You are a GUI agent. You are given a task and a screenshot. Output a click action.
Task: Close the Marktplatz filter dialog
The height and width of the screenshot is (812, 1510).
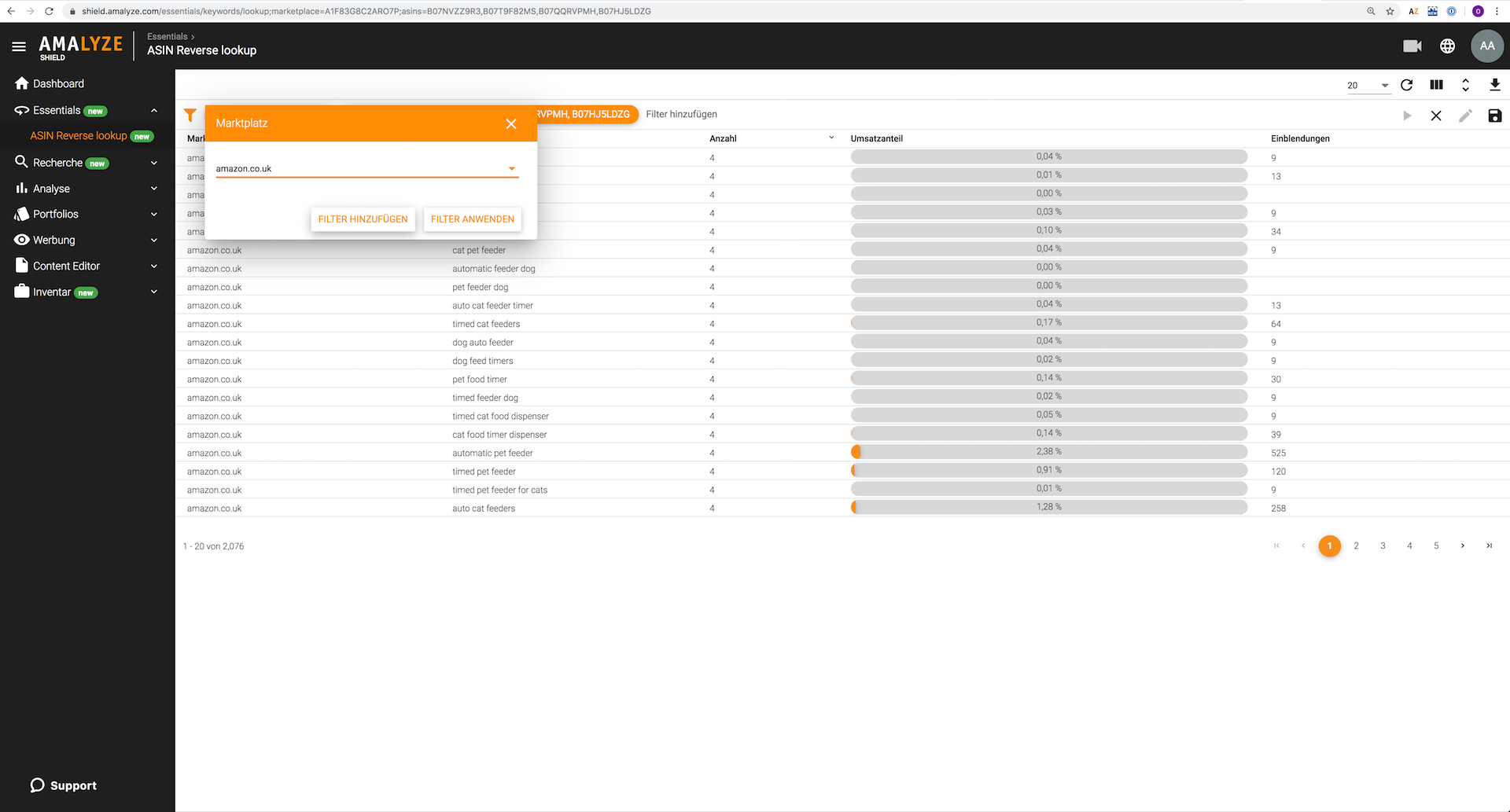(x=511, y=124)
